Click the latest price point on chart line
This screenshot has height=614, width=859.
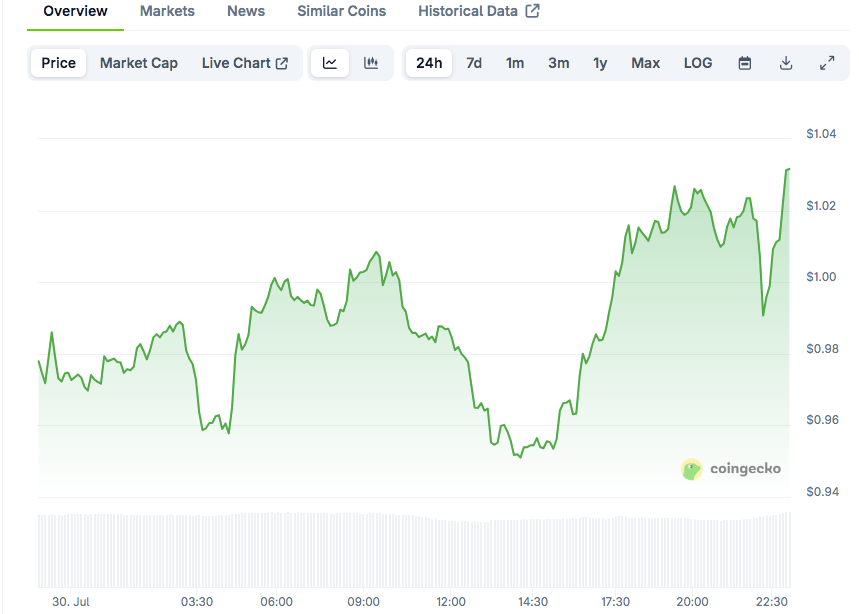(x=789, y=169)
